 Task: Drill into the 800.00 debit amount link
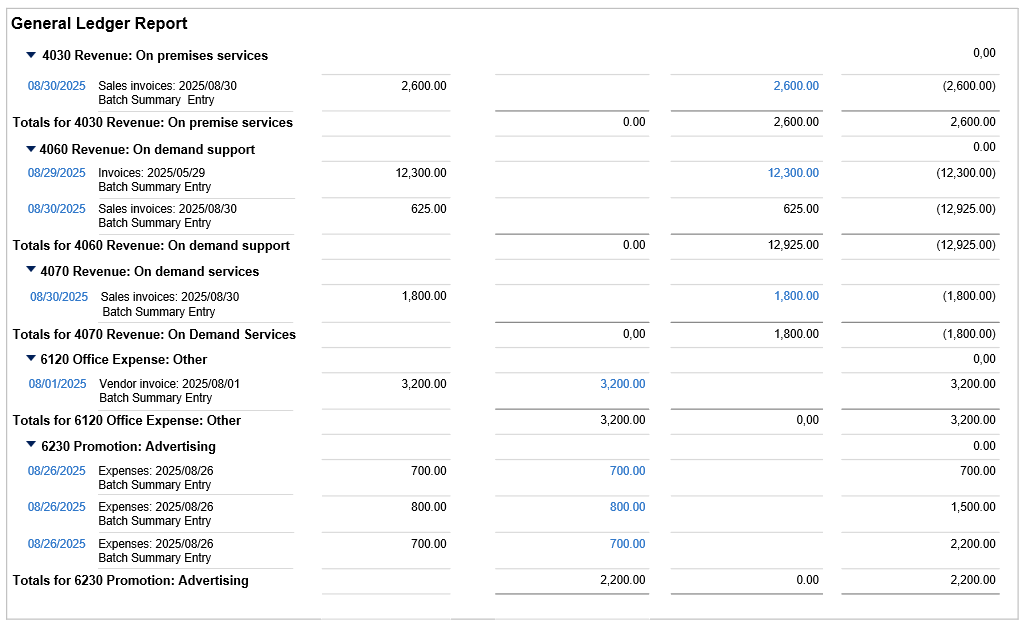point(628,507)
